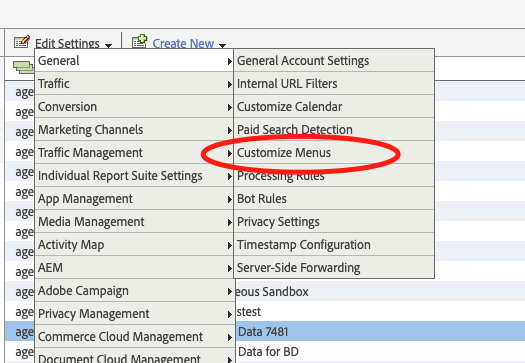Screen dimensions: 525x363
Task: Open the Marketing Channels submenu
Action: pyautogui.click(x=134, y=130)
